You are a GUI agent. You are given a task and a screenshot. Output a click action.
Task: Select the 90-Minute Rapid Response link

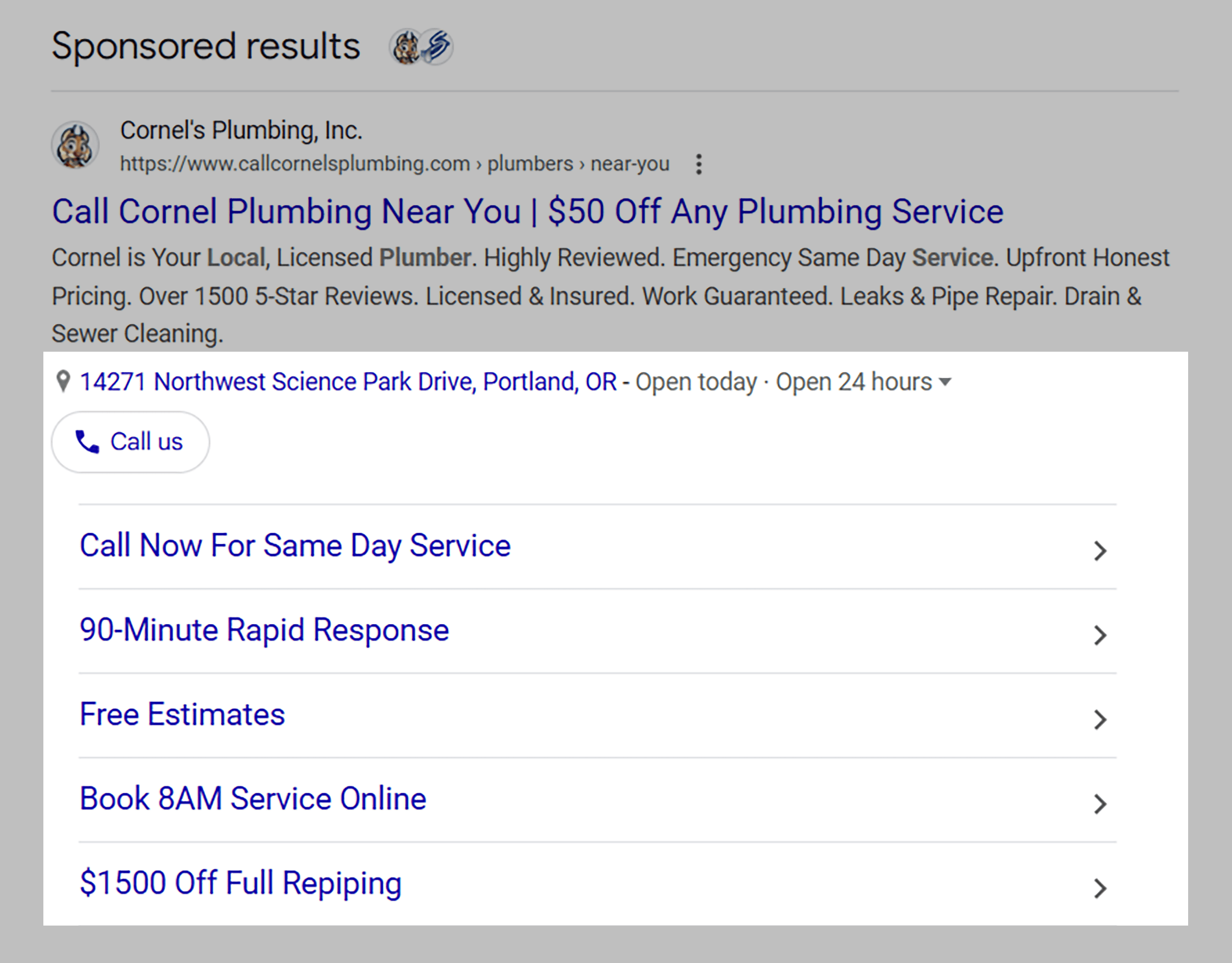(x=264, y=630)
